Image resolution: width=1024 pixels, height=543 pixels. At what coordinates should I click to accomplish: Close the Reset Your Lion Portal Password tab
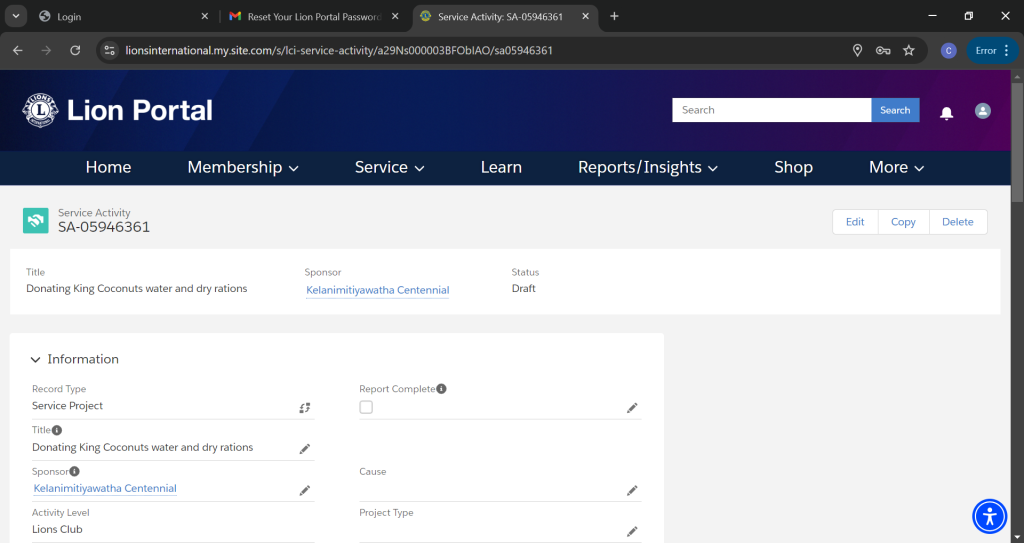coord(395,16)
